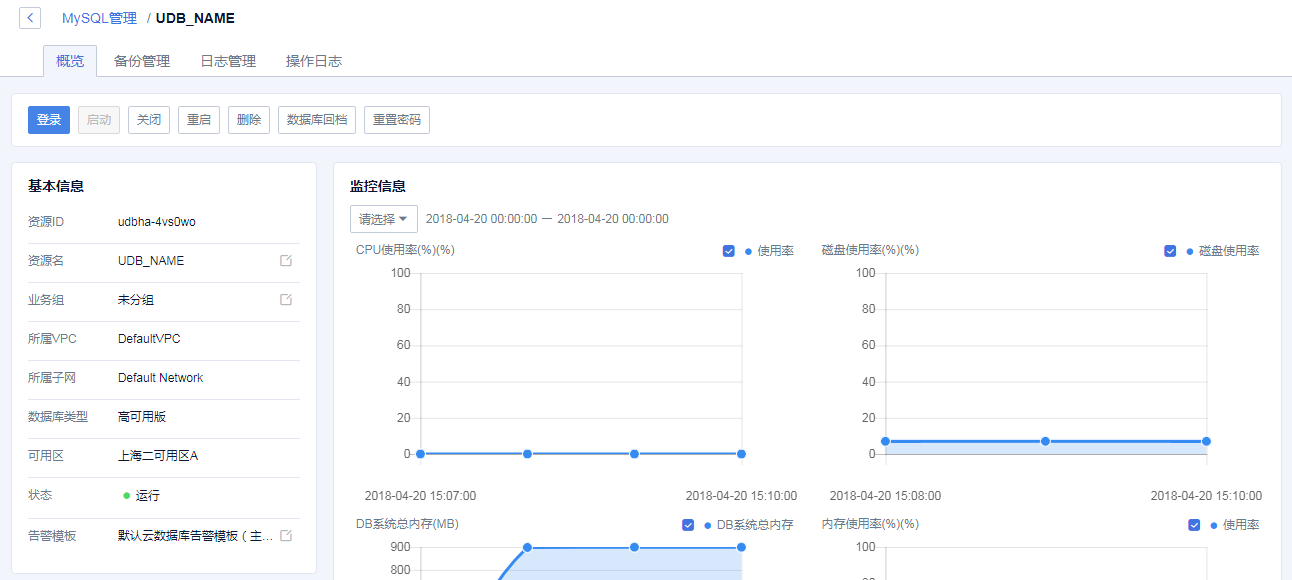The width and height of the screenshot is (1292, 580).
Task: Click the monitoring date range text
Action: (x=546, y=218)
